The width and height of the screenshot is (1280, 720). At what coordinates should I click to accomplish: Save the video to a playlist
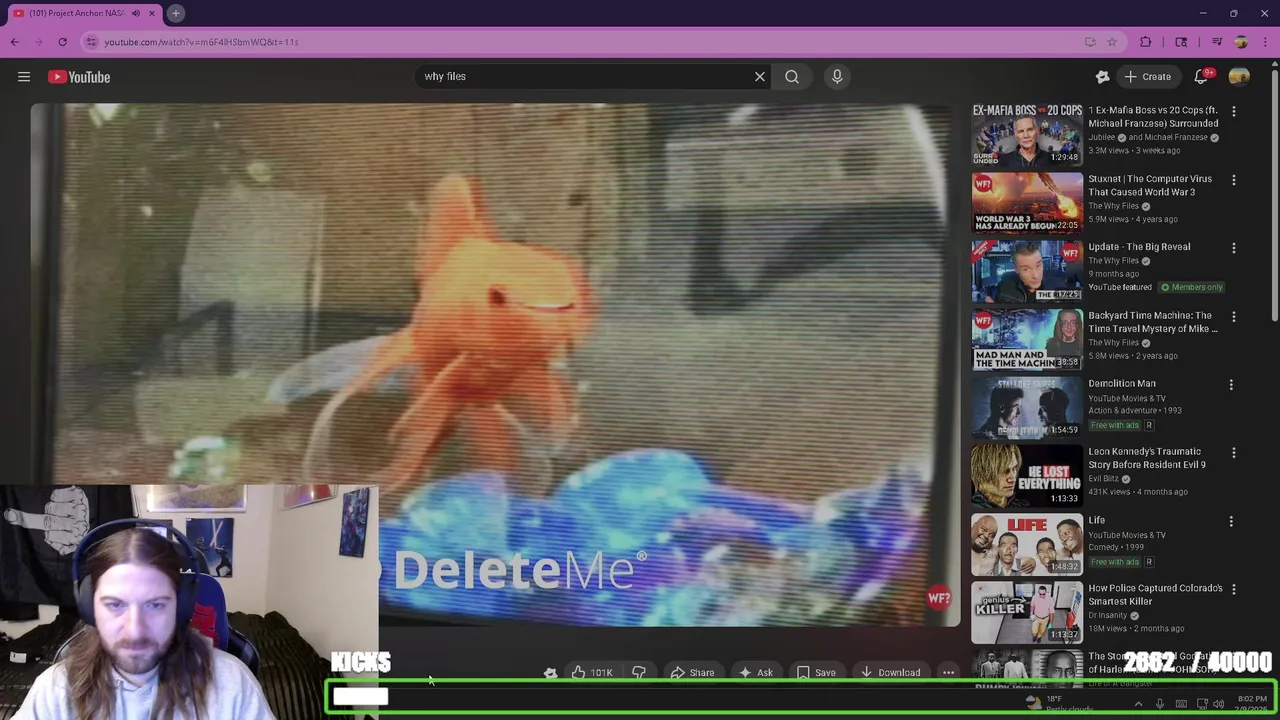(x=816, y=673)
